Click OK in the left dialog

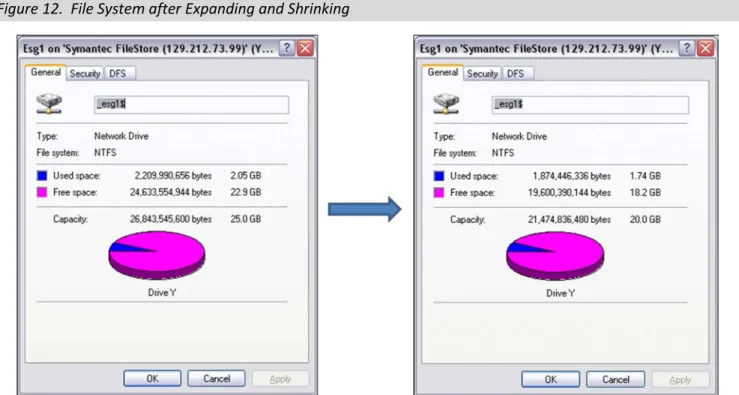click(152, 379)
